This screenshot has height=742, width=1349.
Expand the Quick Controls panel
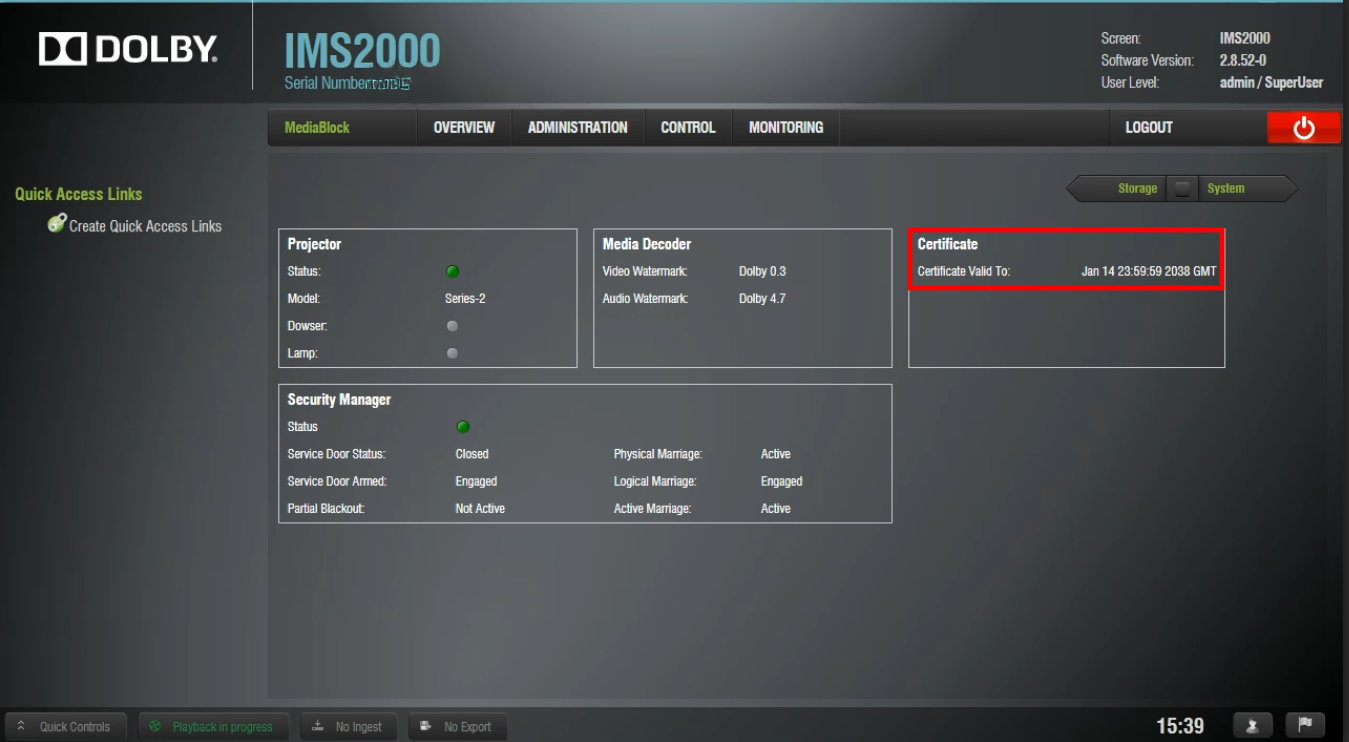[x=65, y=727]
